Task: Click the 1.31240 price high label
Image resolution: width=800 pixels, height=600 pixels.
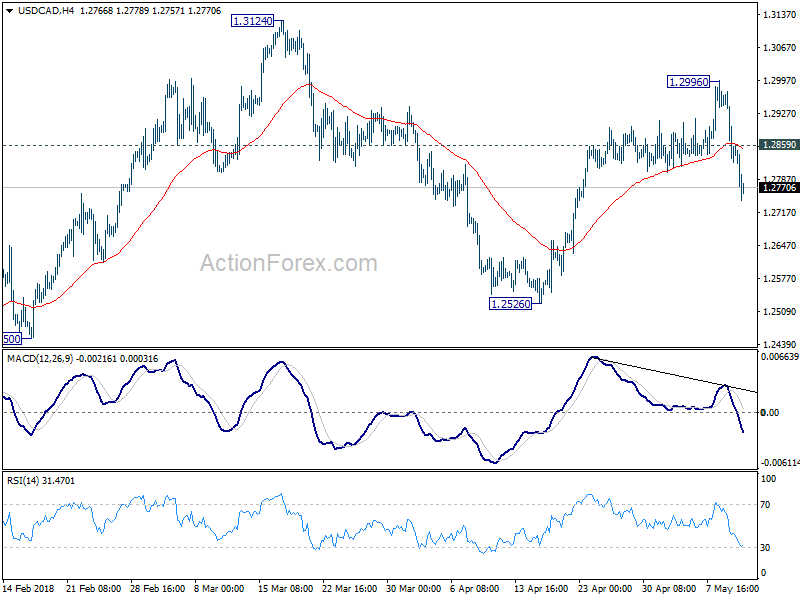Action: 252,21
